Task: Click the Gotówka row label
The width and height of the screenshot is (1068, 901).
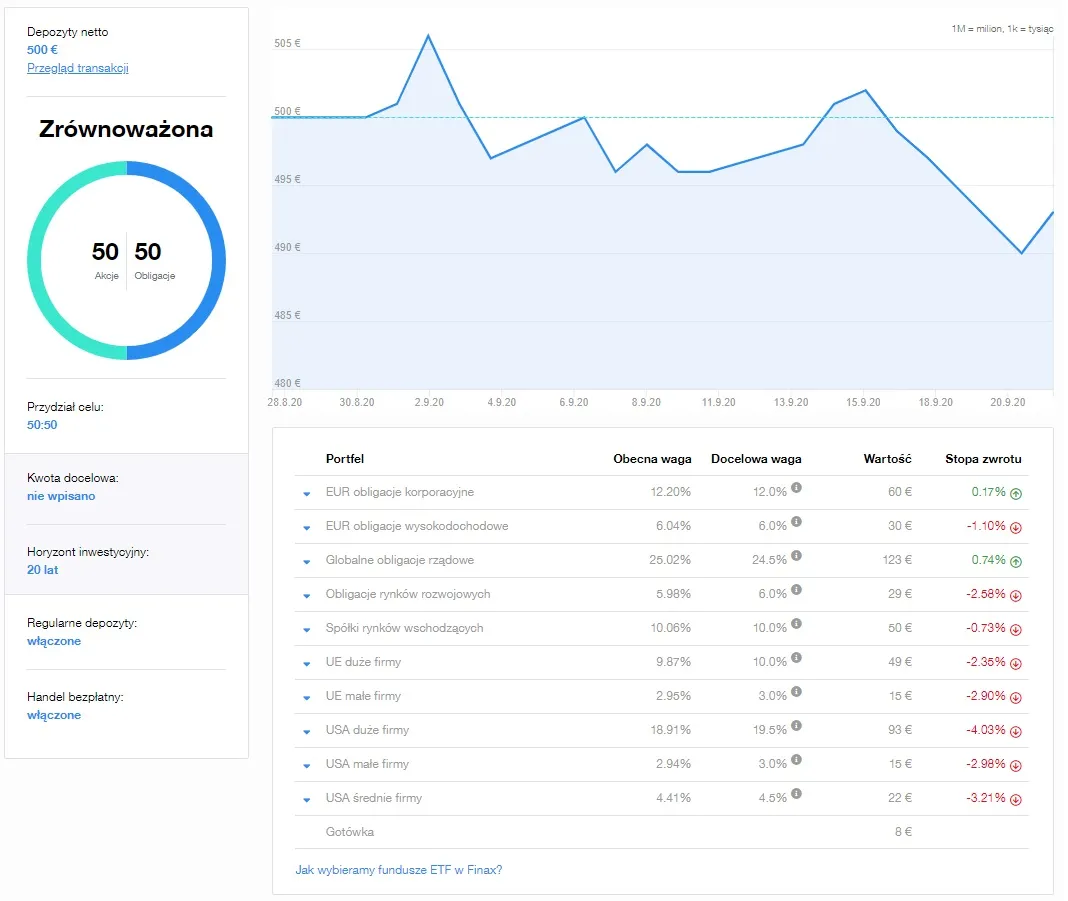Action: point(349,832)
